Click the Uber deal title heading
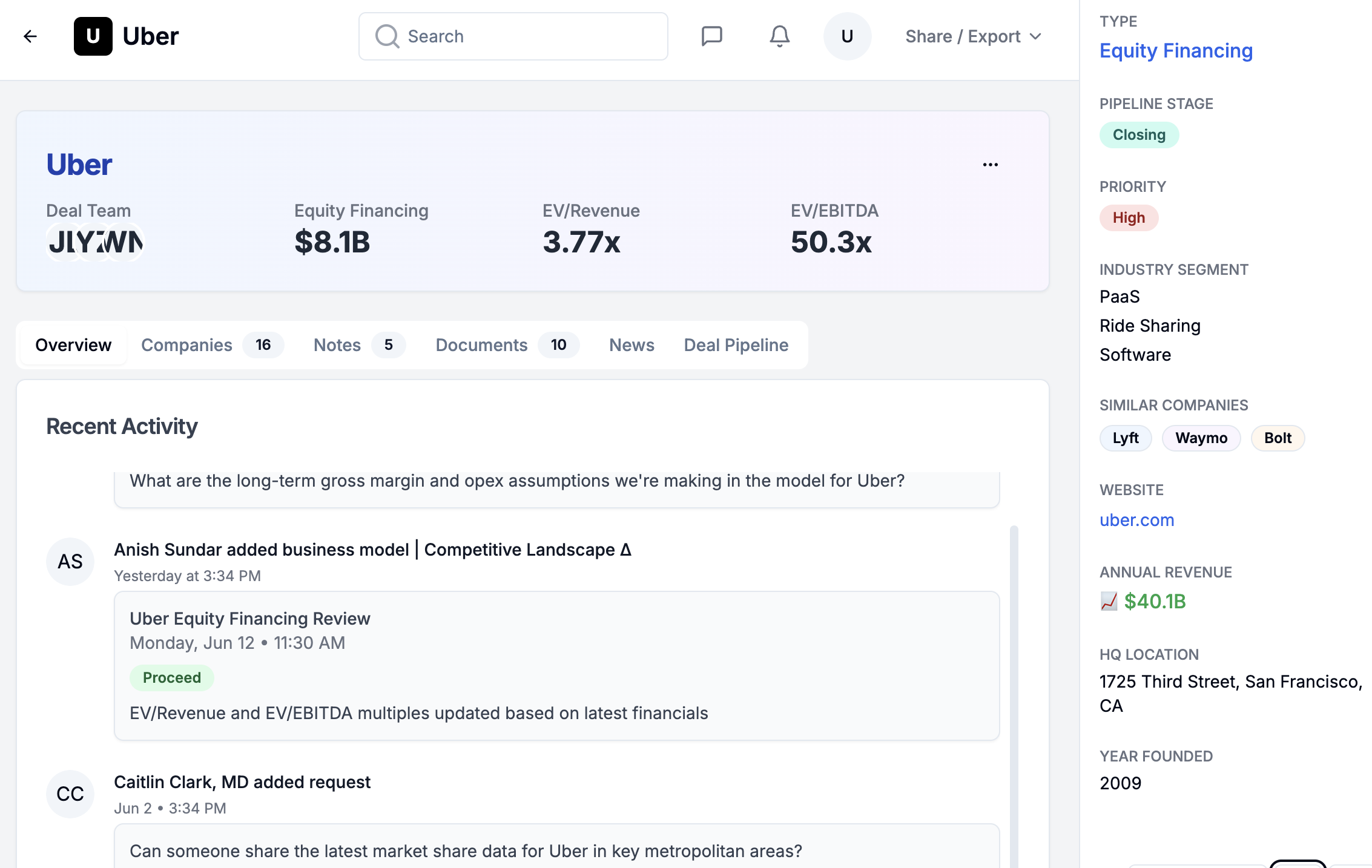 click(79, 165)
